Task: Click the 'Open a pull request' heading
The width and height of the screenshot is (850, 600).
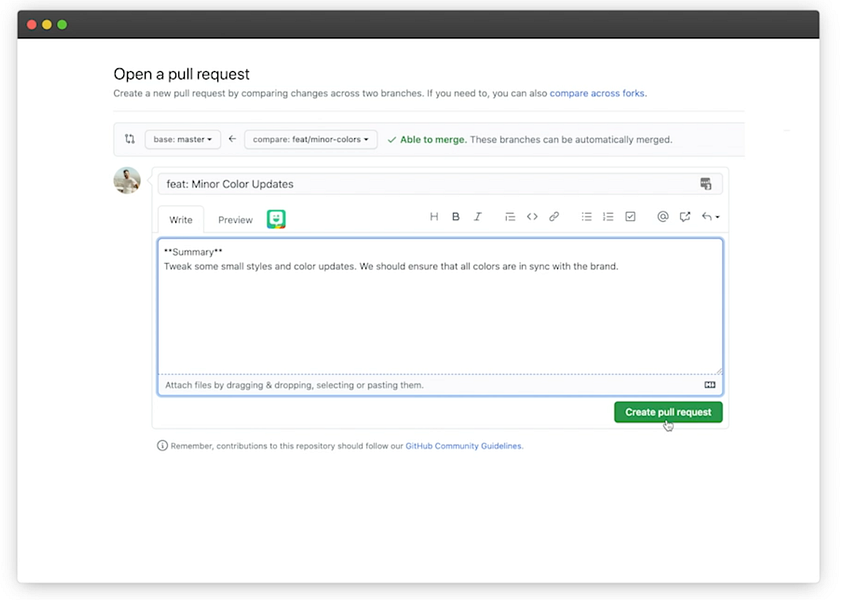Action: [181, 74]
